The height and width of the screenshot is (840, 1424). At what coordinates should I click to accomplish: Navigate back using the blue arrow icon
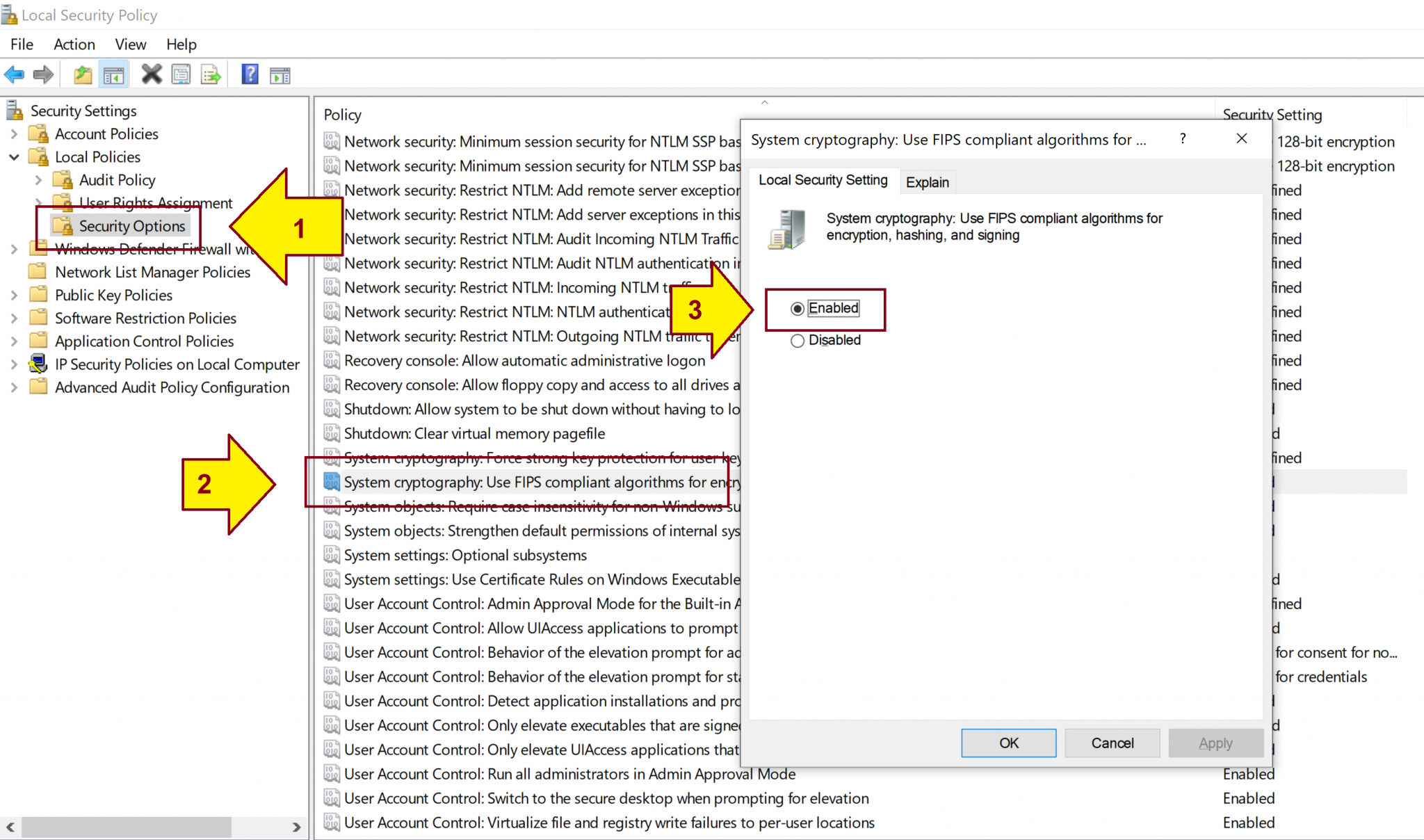click(x=14, y=74)
